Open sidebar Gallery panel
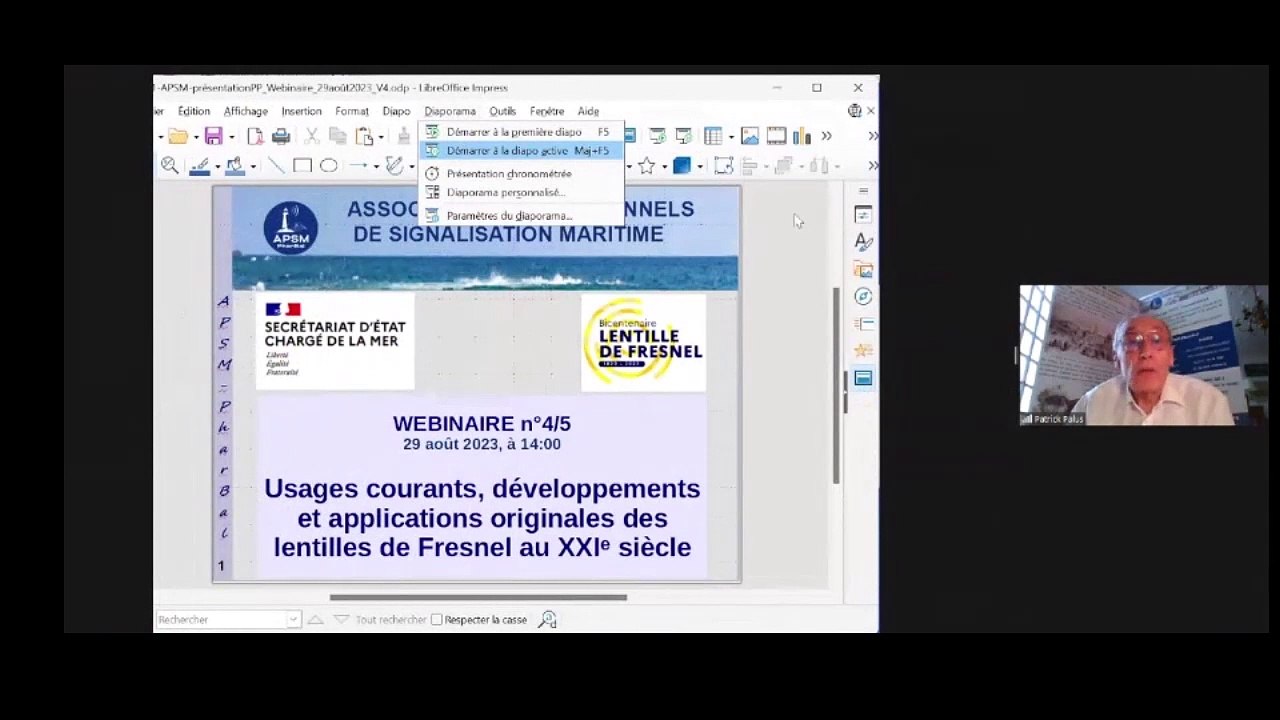 [x=863, y=269]
